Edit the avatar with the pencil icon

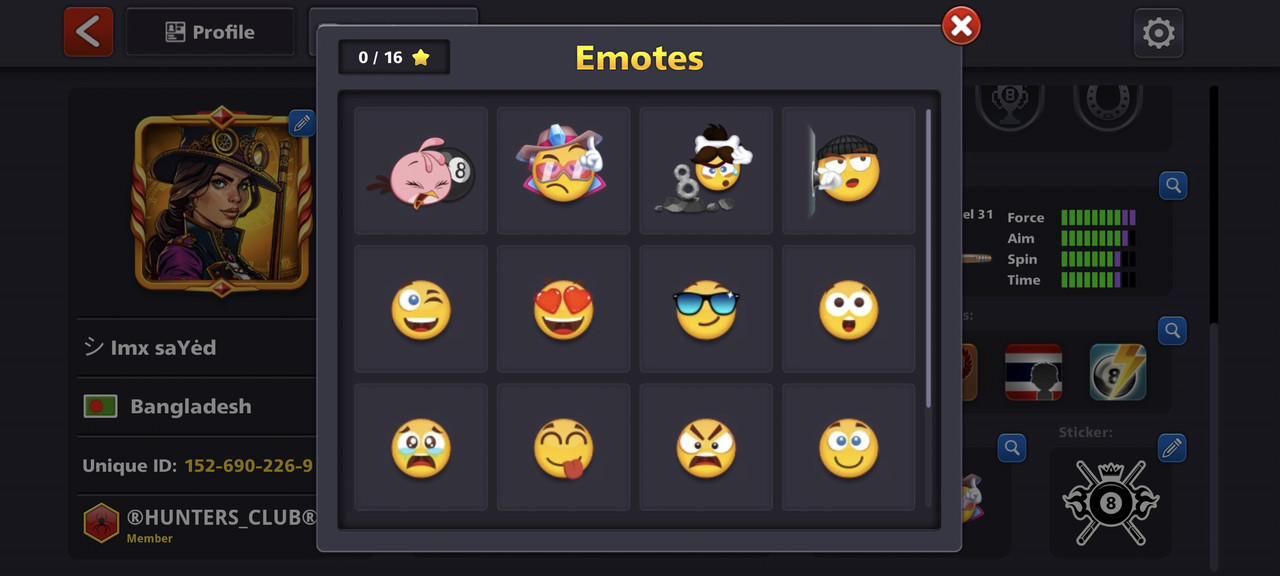[302, 123]
